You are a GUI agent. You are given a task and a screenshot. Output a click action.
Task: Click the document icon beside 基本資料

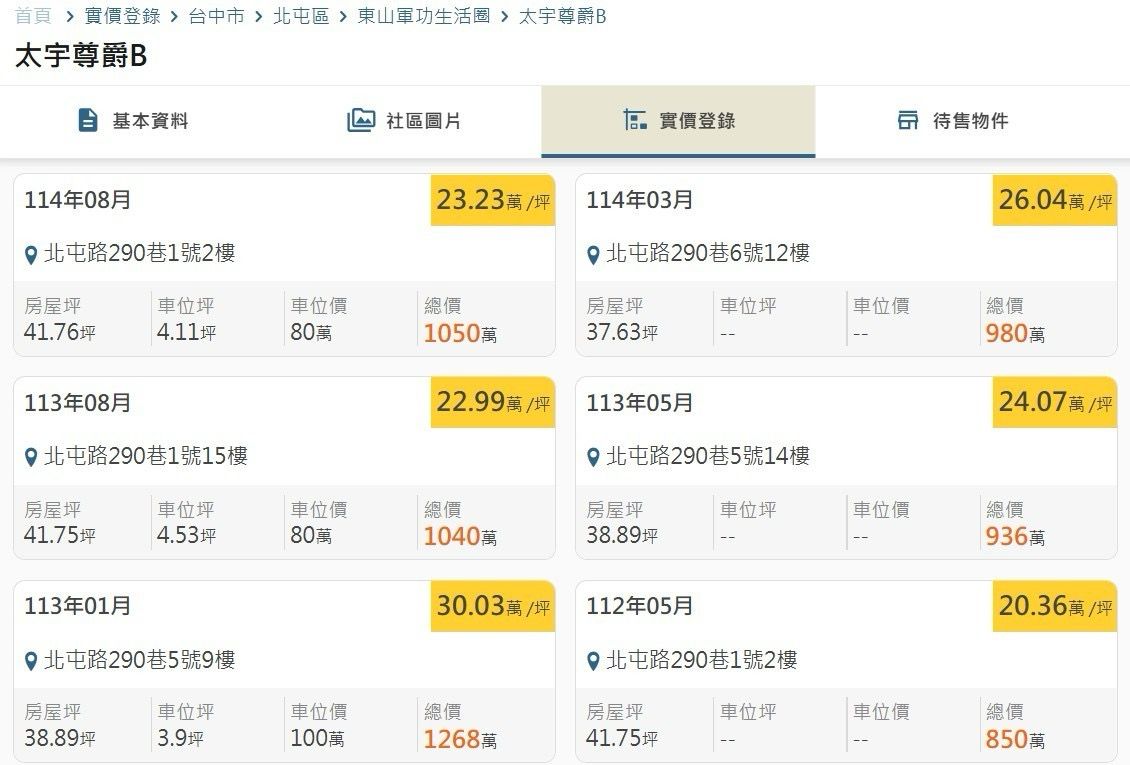[87, 120]
